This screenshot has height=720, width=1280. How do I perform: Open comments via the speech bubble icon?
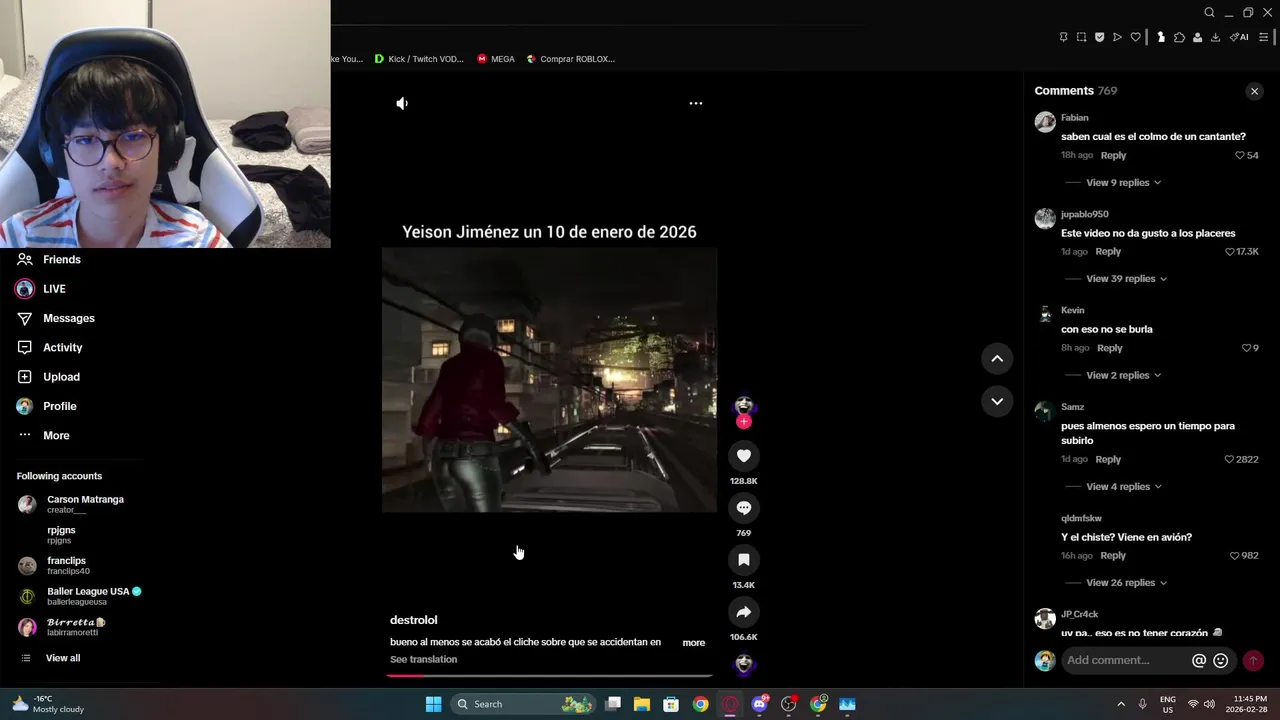[743, 508]
